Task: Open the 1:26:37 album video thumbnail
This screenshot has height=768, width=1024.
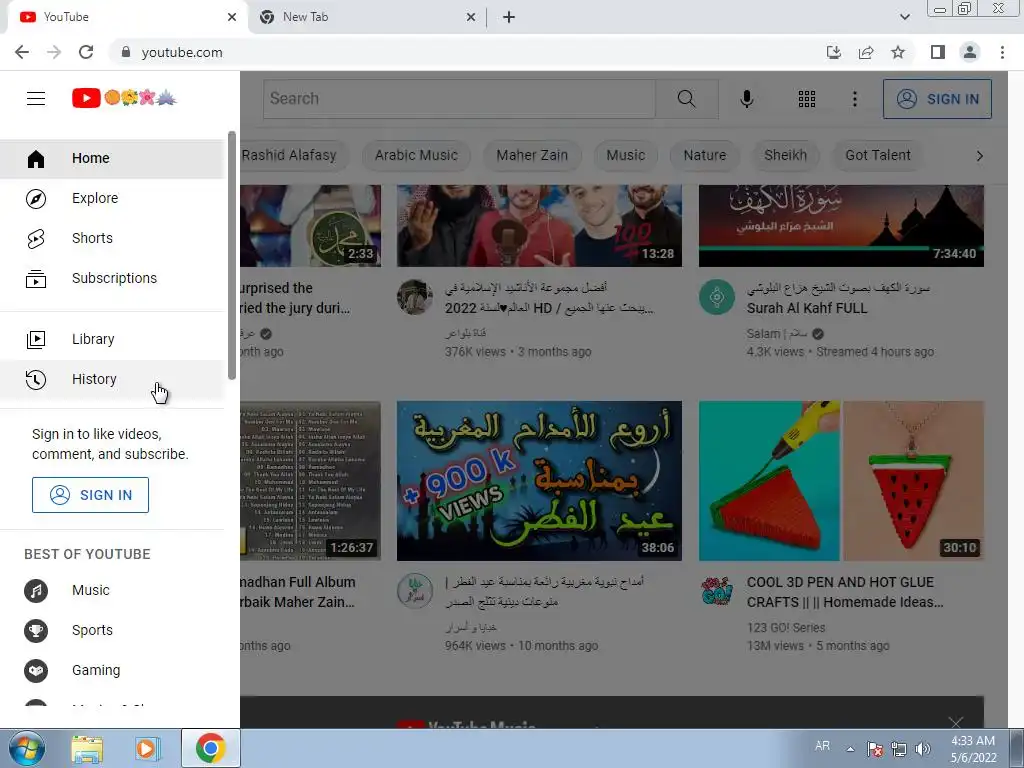Action: point(310,481)
